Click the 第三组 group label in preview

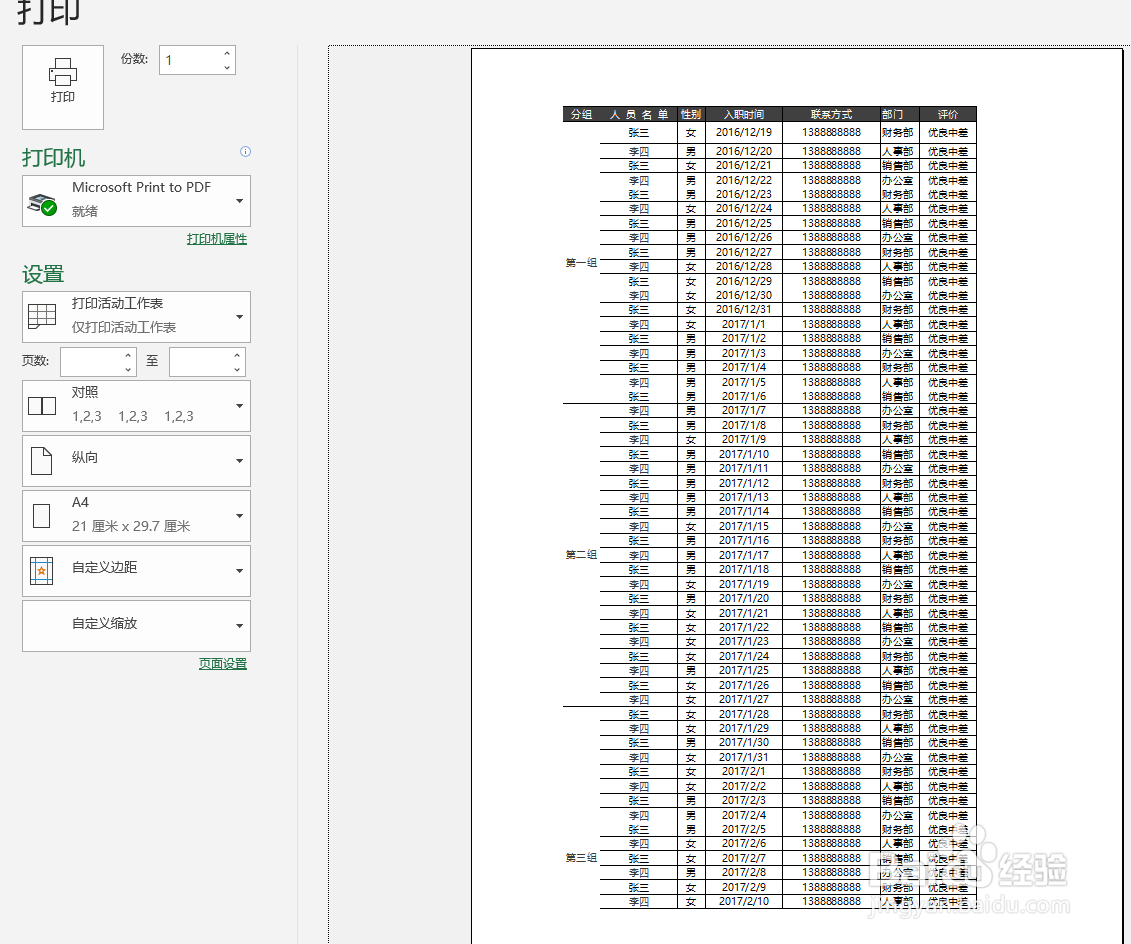click(x=581, y=857)
